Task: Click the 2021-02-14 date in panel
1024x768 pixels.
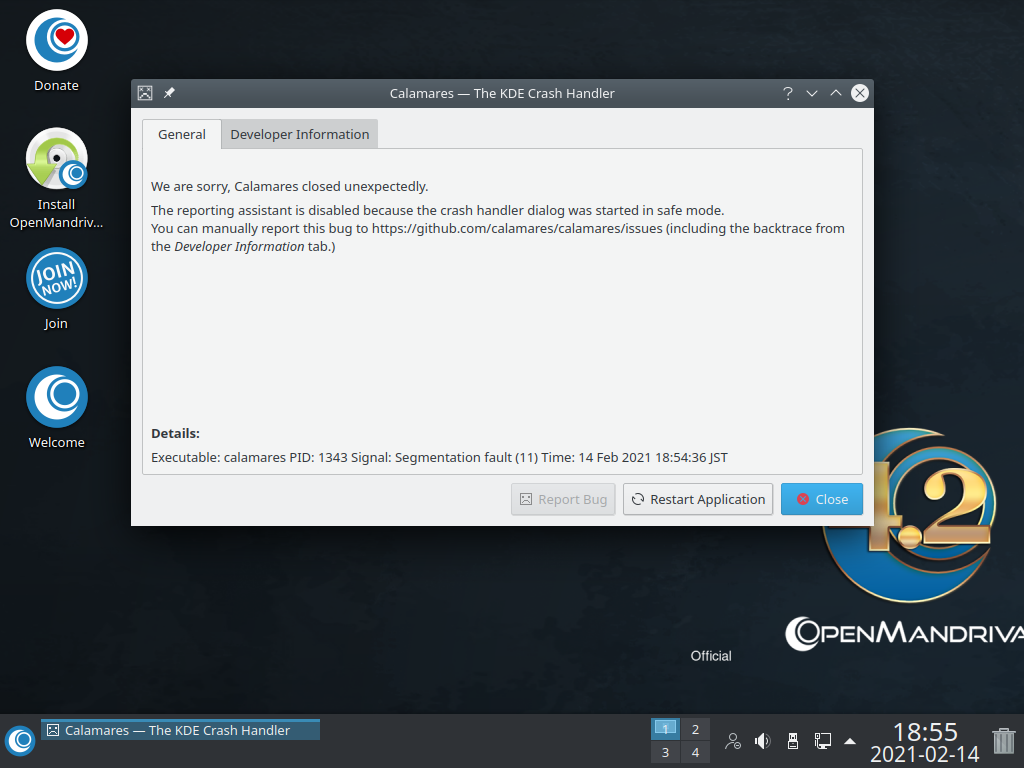Action: pos(925,754)
